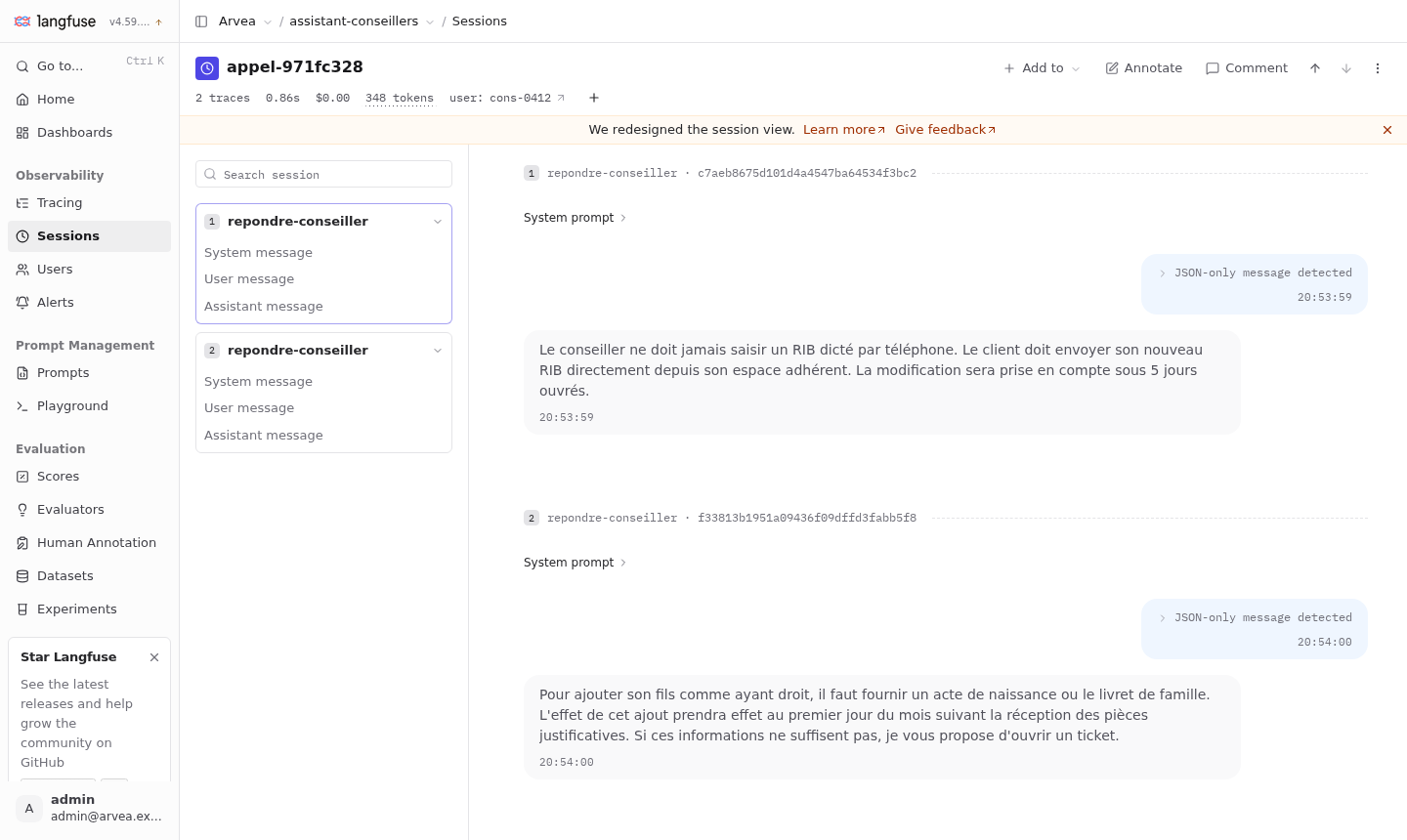Navigate to Tracing
The image size is (1407, 840).
(89, 203)
